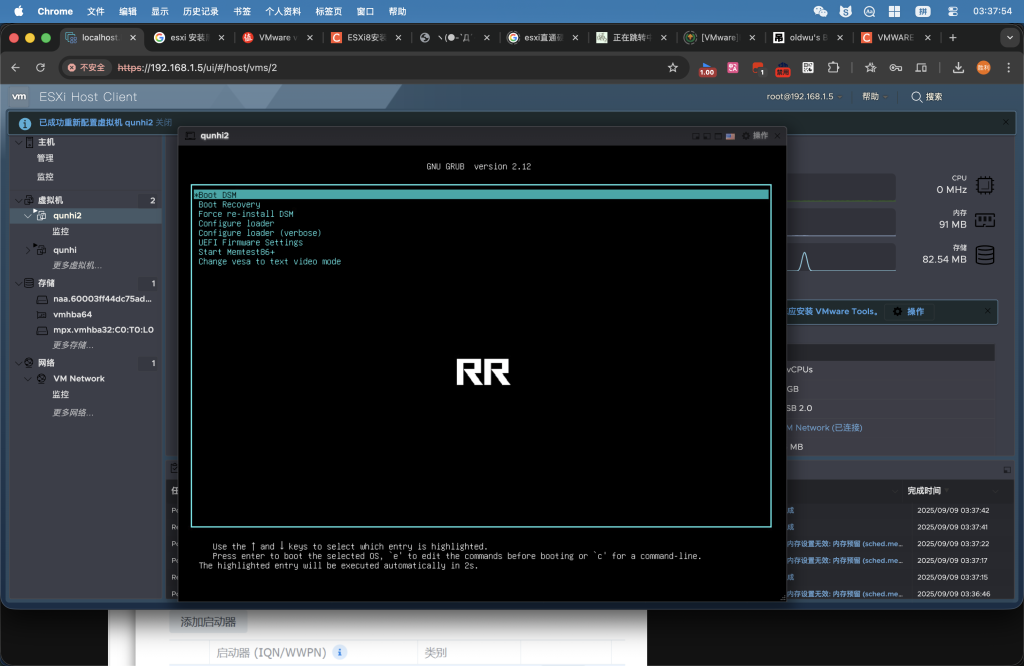Click the gear icon beside console 操作
The width and height of the screenshot is (1024, 666).
(x=744, y=136)
